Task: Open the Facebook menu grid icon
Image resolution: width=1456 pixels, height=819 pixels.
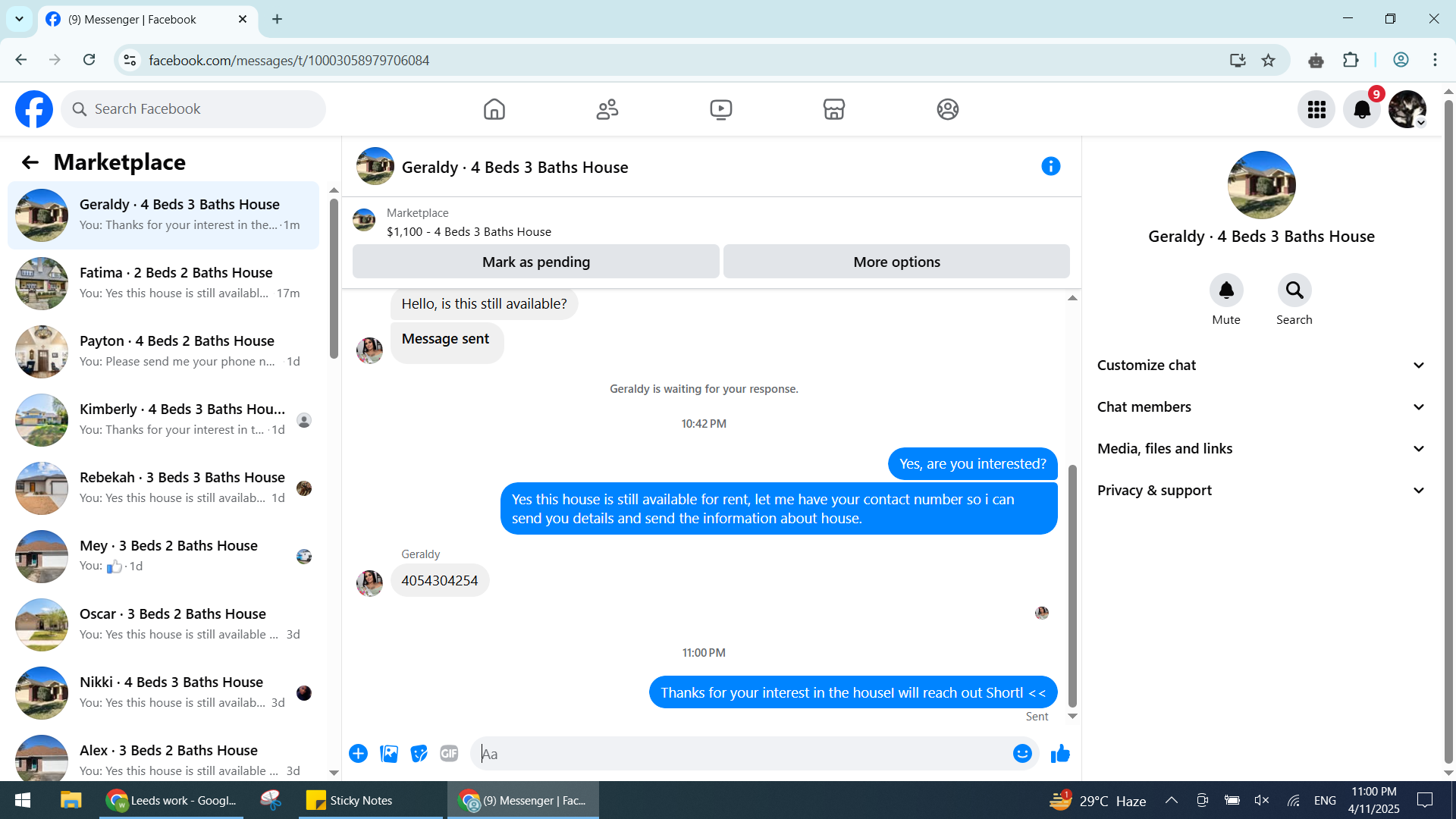Action: coord(1316,109)
